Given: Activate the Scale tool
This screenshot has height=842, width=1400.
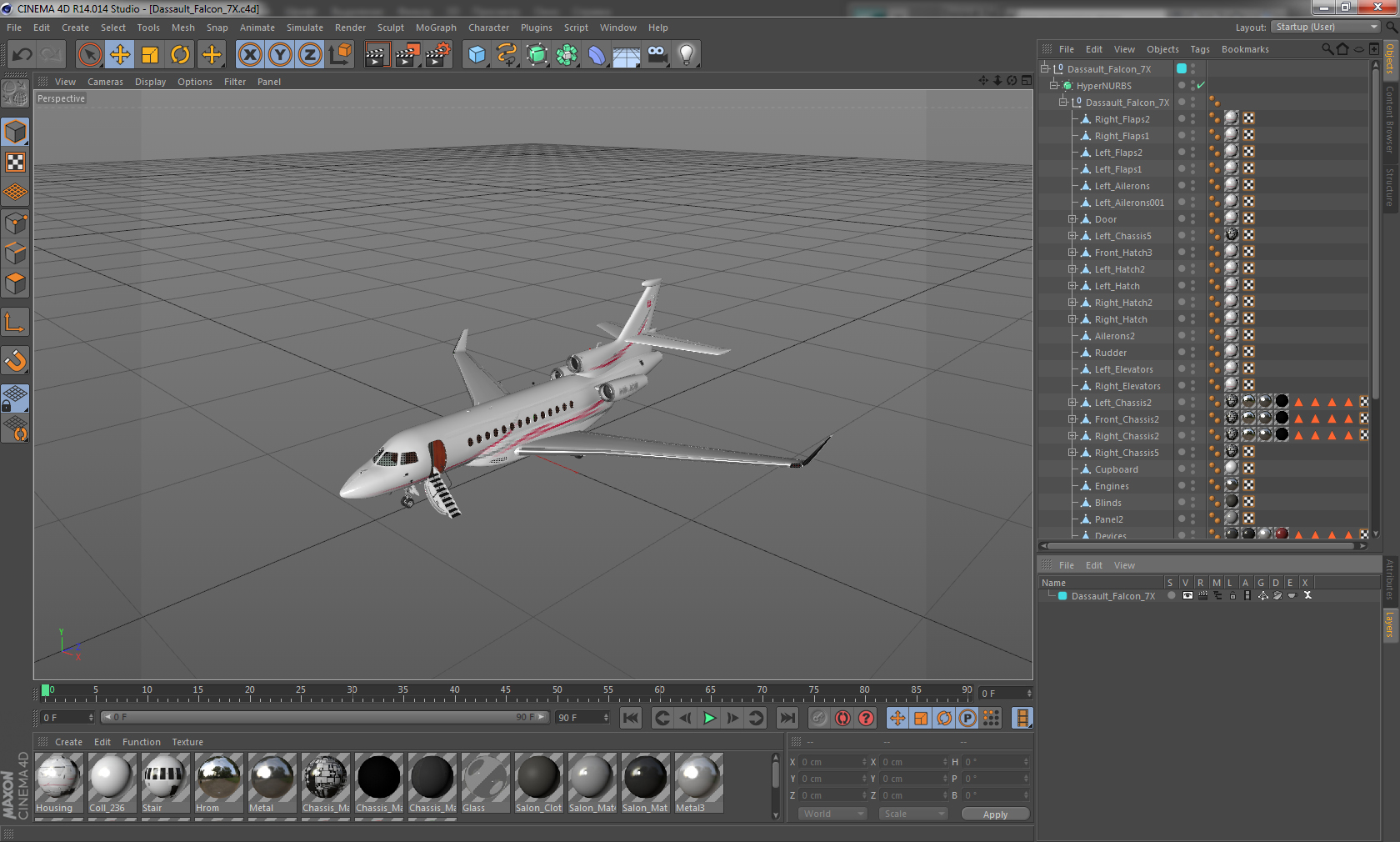Looking at the screenshot, I should pos(150,55).
